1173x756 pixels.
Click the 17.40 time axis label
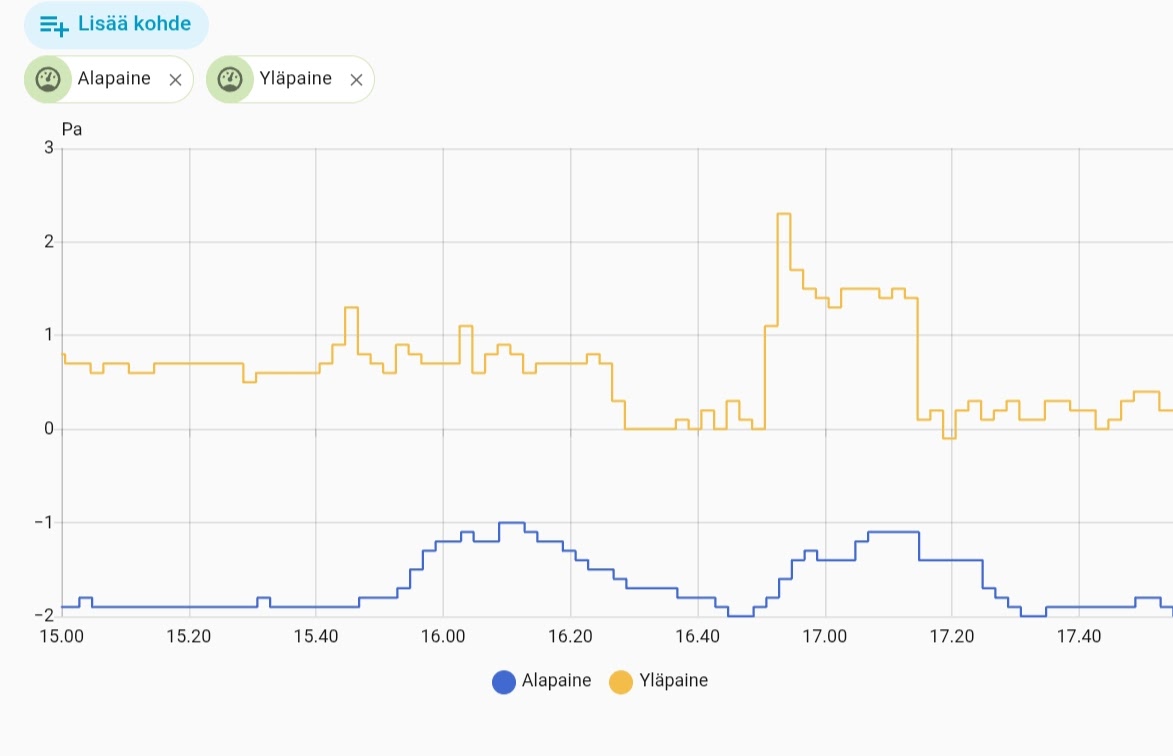tap(1079, 636)
